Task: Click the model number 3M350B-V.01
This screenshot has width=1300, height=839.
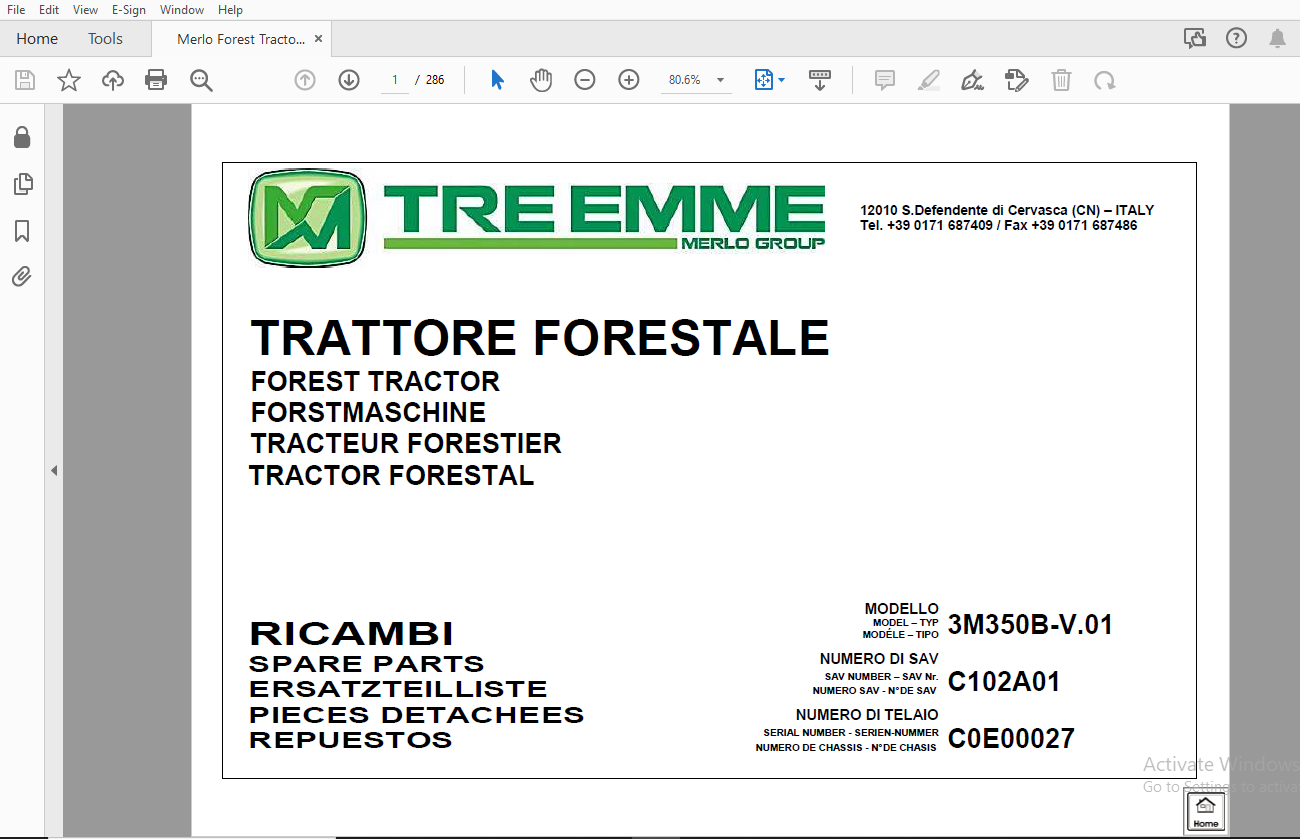Action: (x=1030, y=625)
